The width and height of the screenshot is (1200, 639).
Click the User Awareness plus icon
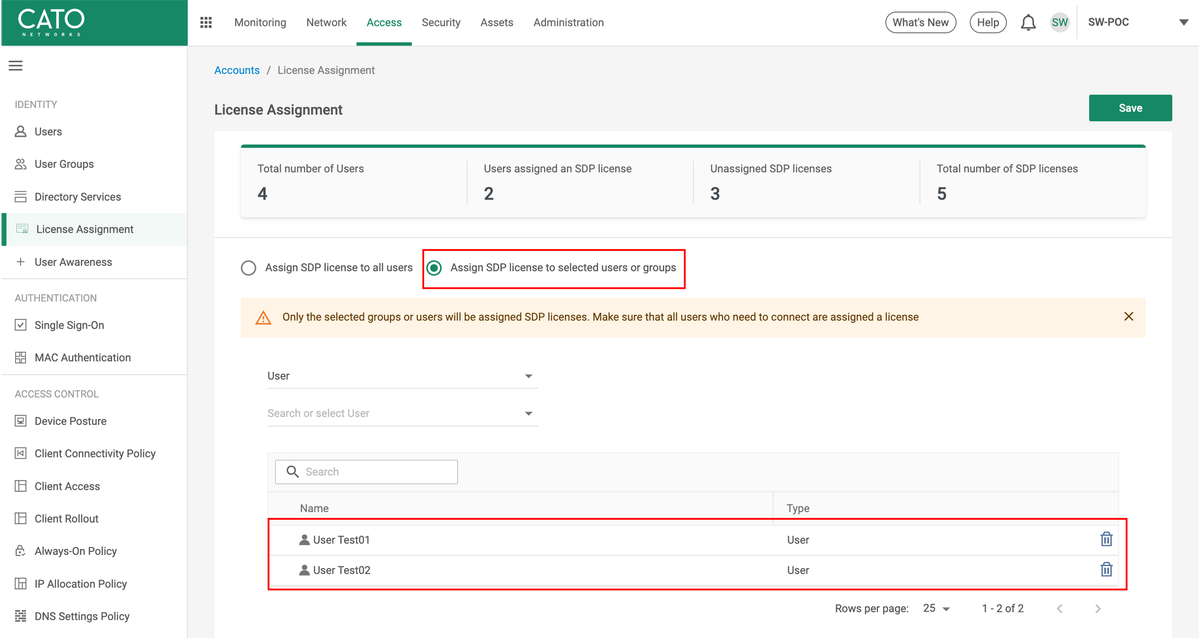point(21,262)
